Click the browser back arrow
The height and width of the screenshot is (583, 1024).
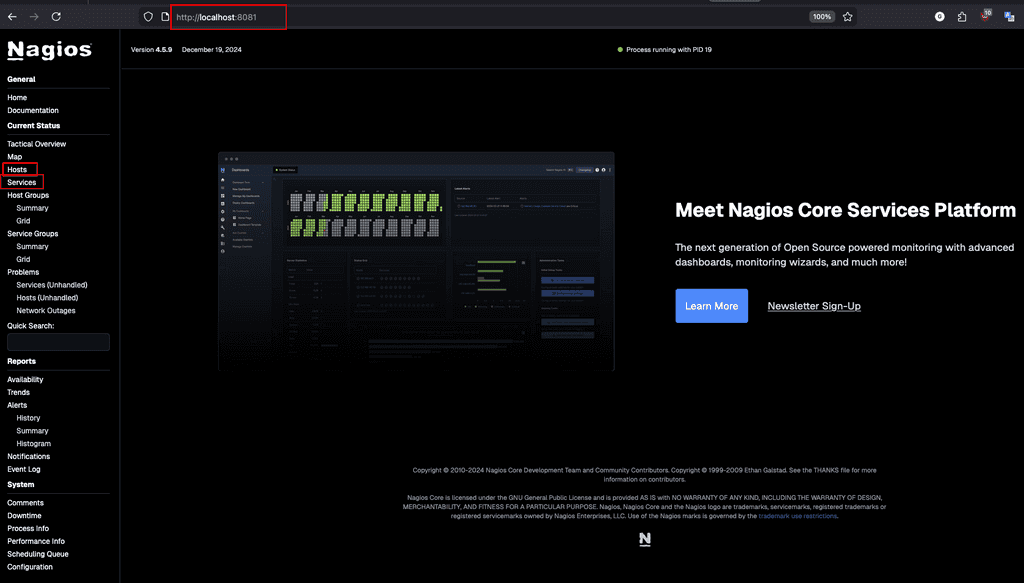(14, 16)
